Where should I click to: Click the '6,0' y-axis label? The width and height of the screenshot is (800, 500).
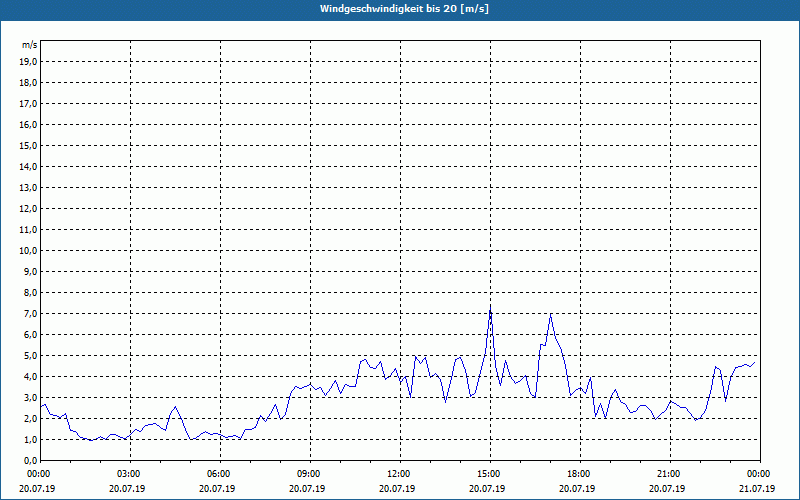[30, 335]
